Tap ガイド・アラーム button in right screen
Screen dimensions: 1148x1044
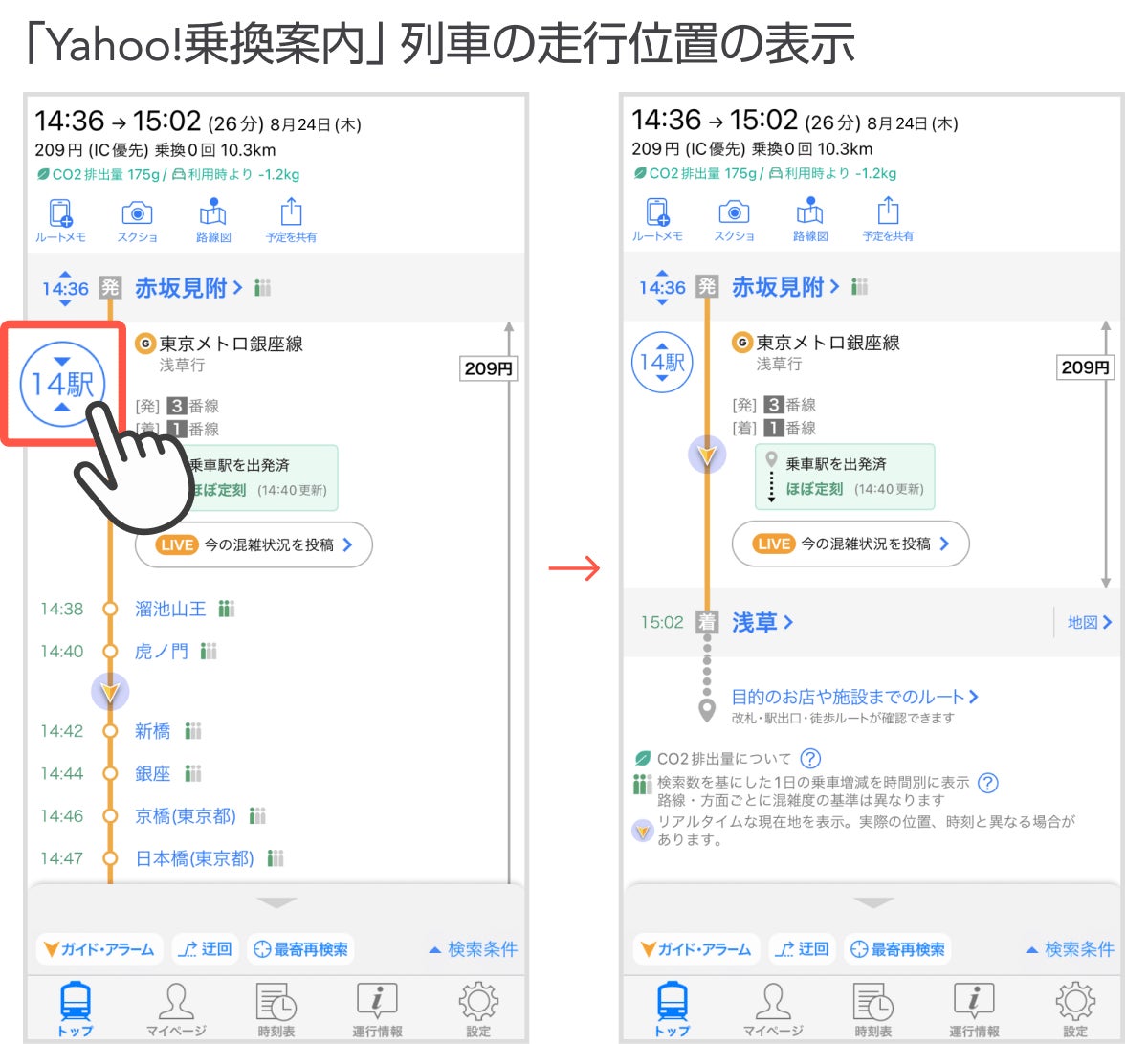696,949
